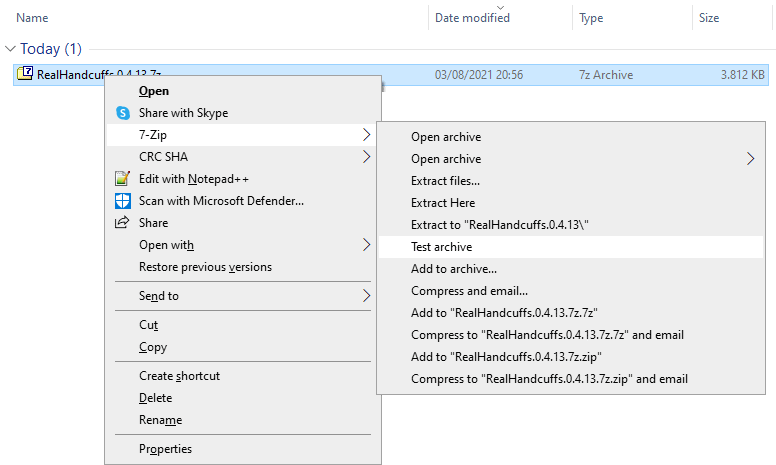
Task: Expand the 7-Zip submenu arrow
Action: tap(366, 135)
